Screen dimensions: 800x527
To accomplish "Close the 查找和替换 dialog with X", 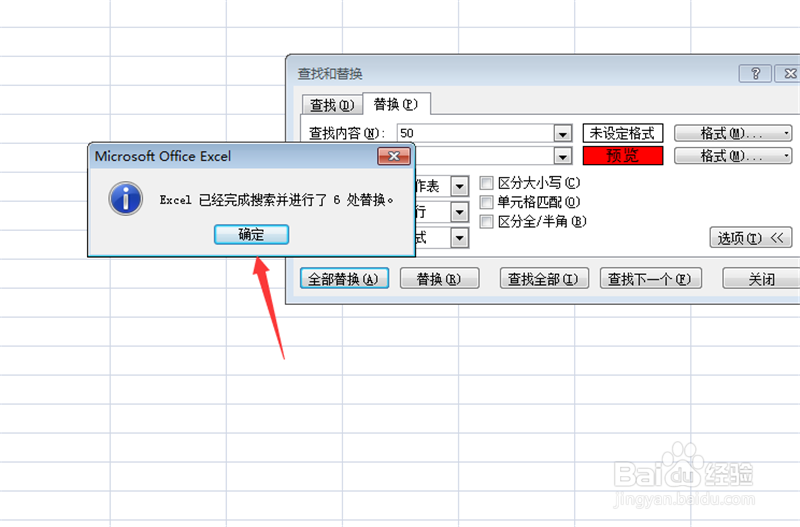I will 788,73.
